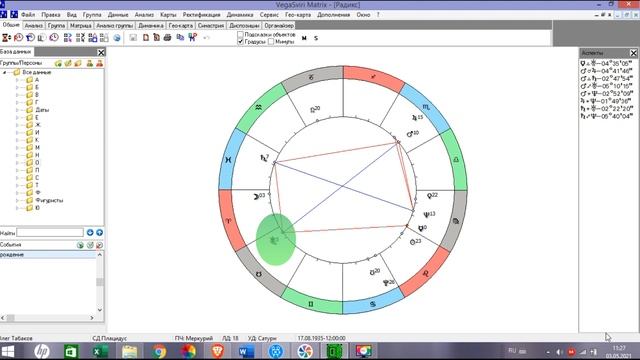This screenshot has height=360, width=640.
Task: Open Google Chrome from the taskbar
Action: 159,351
